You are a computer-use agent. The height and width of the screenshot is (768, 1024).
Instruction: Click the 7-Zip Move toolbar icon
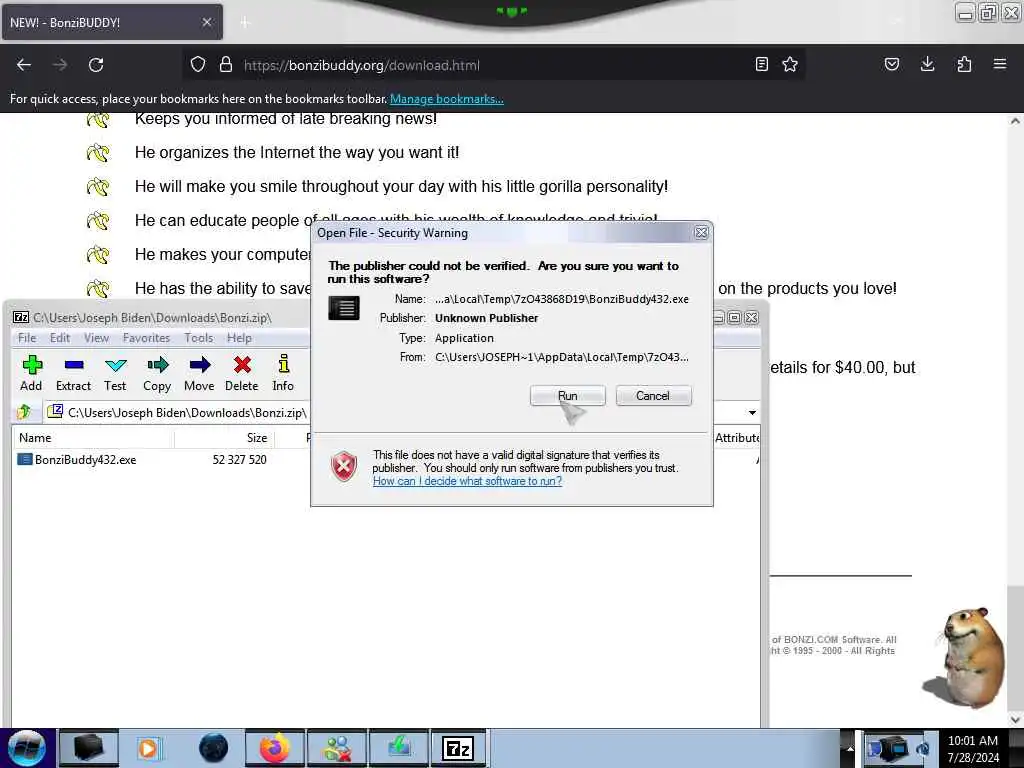[x=199, y=374]
